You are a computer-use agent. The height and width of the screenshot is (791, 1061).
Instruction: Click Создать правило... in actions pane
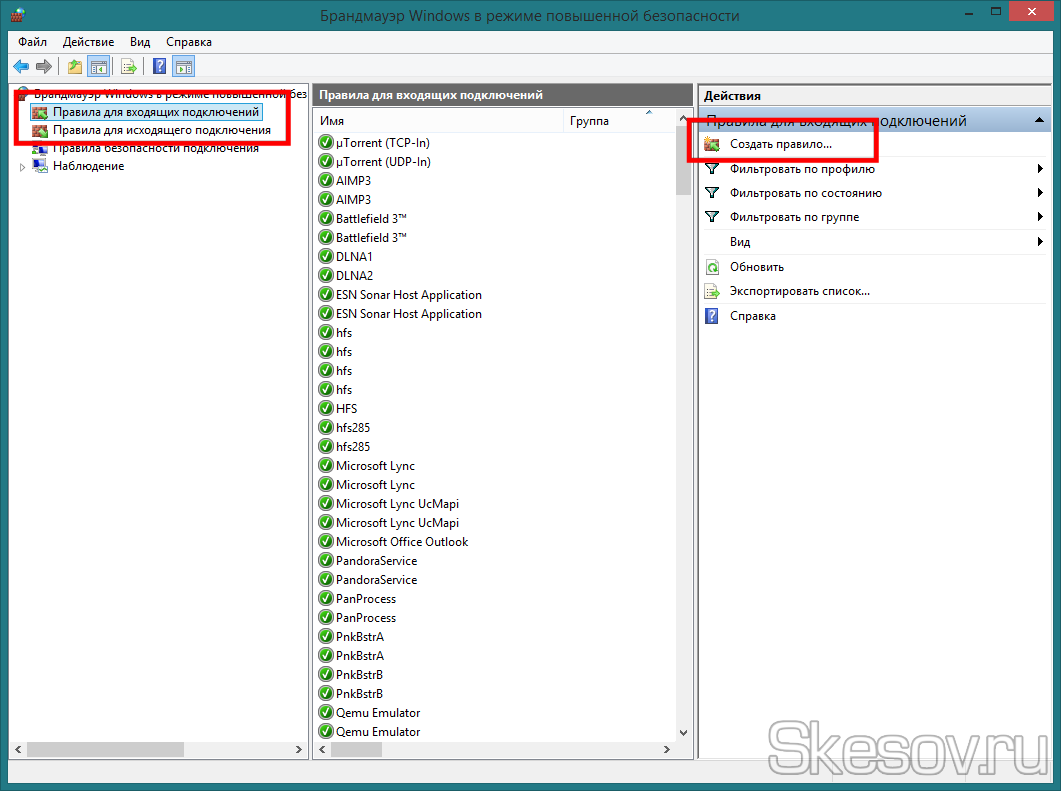[780, 145]
